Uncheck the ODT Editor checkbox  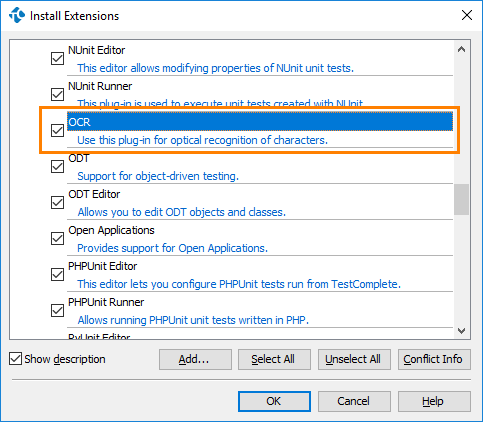(x=57, y=202)
